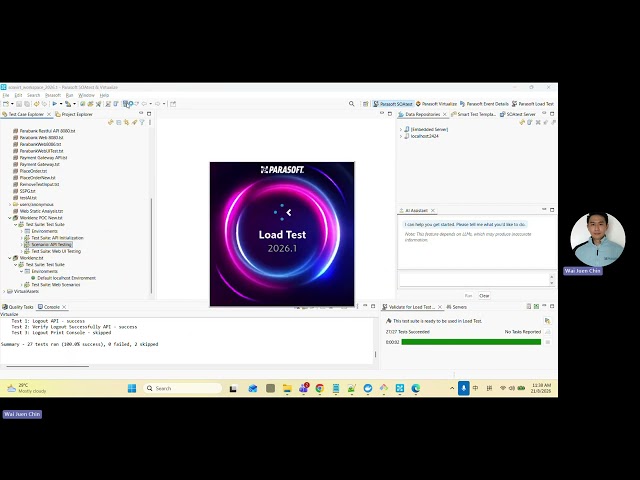Open File Explorer from the taskbar
The height and width of the screenshot is (480, 640).
click(287, 388)
